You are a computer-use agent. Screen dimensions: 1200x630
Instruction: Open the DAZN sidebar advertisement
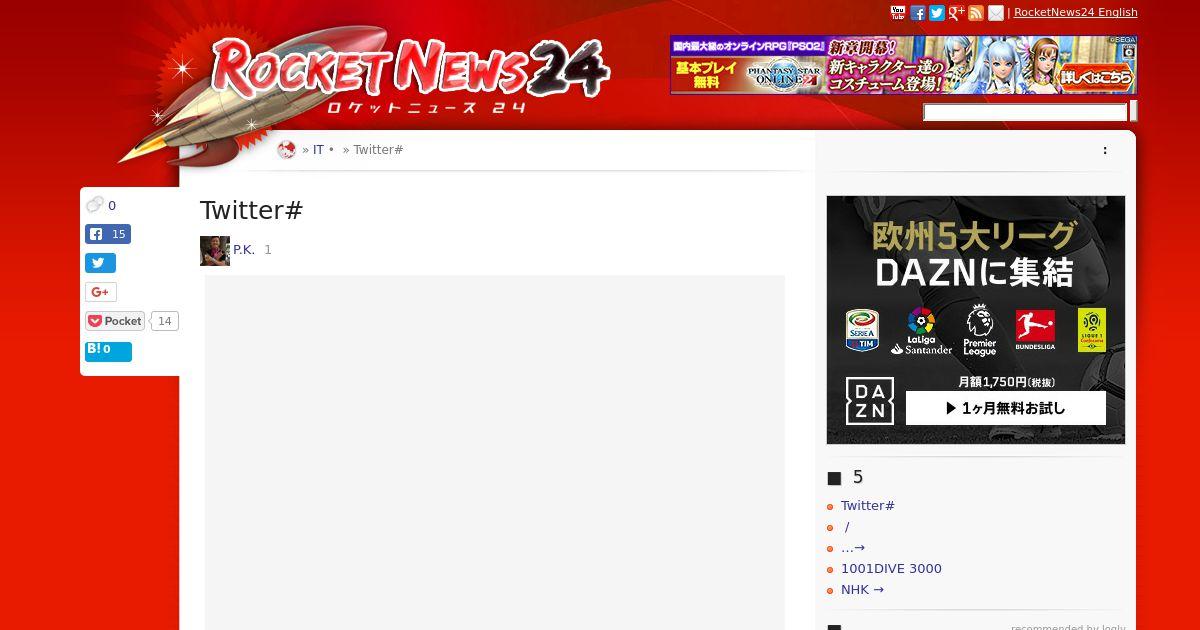[x=976, y=320]
